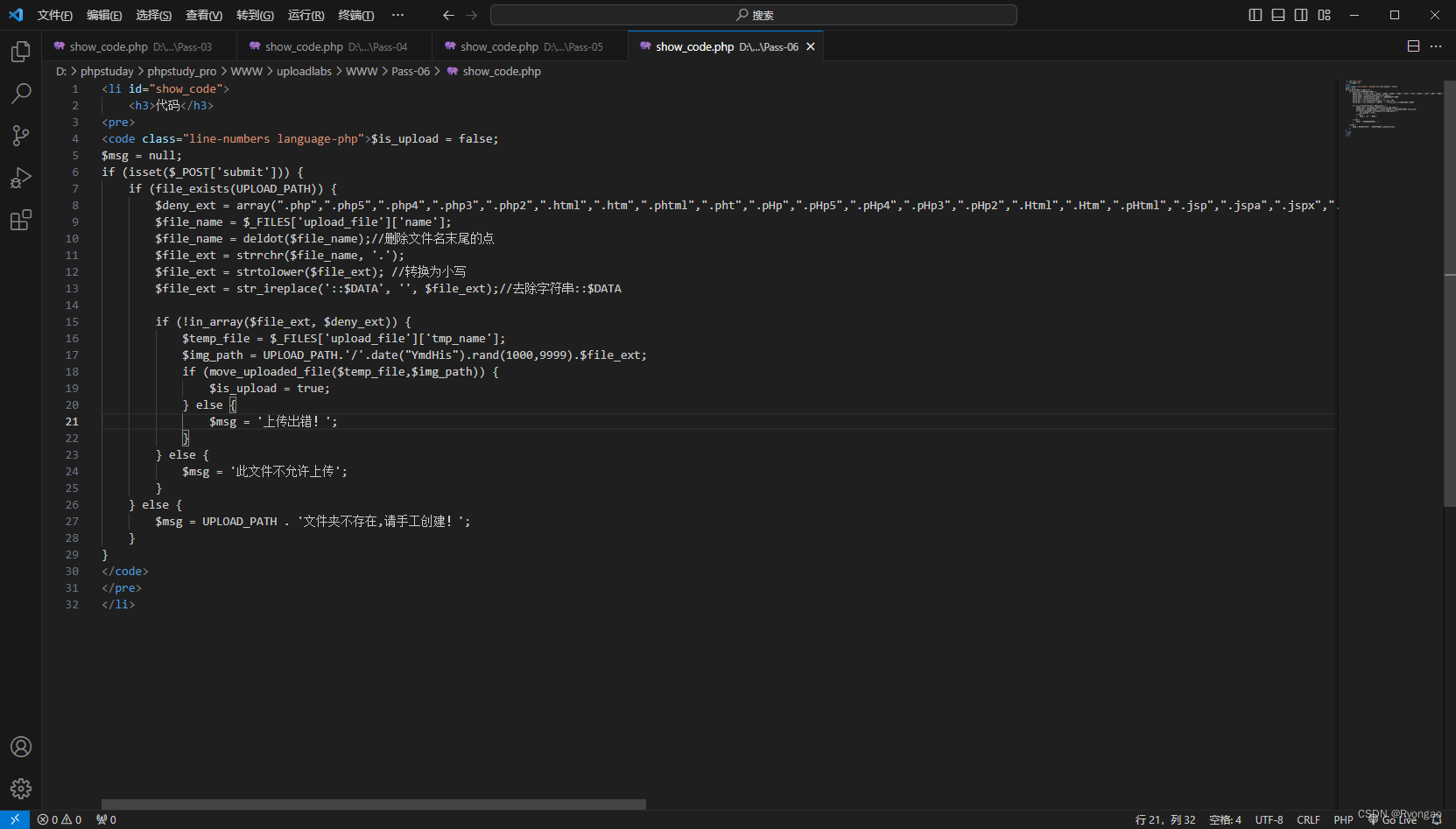1456x829 pixels.
Task: Expand the show_code.php breadcrumb
Action: coord(495,71)
